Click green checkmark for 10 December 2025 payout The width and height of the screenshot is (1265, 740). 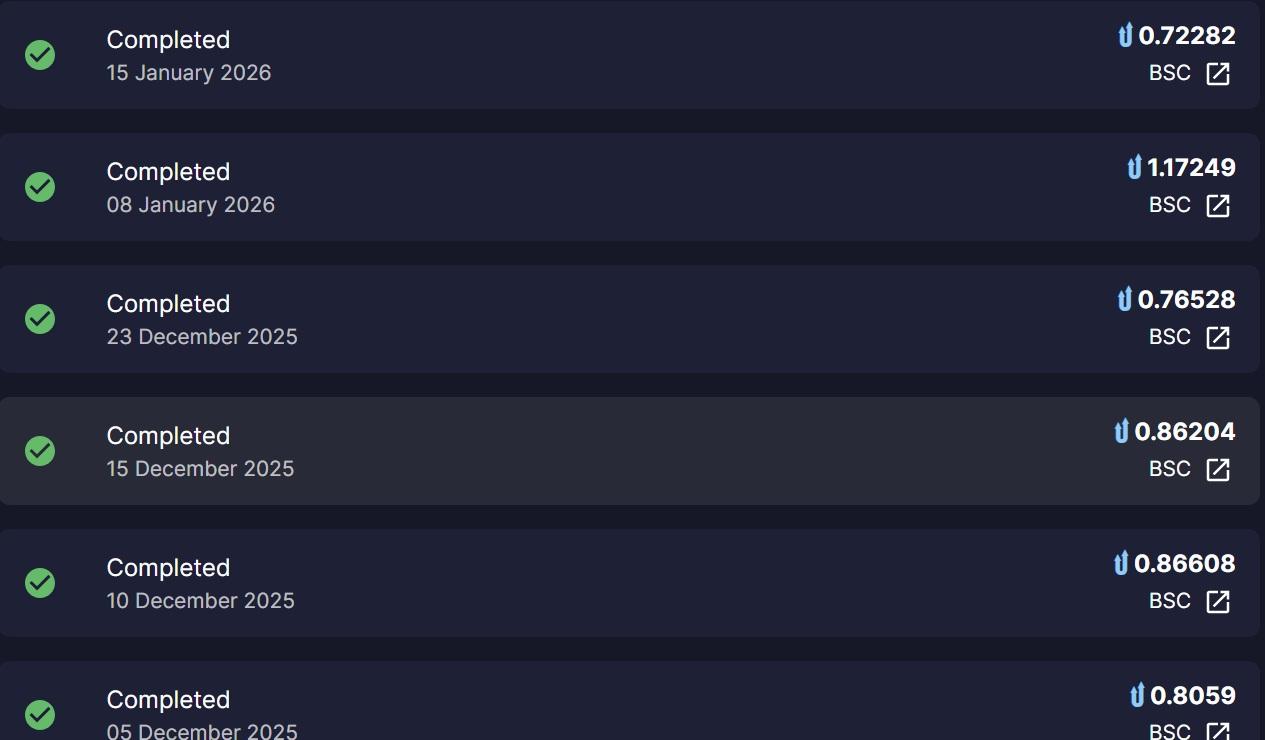(x=40, y=583)
